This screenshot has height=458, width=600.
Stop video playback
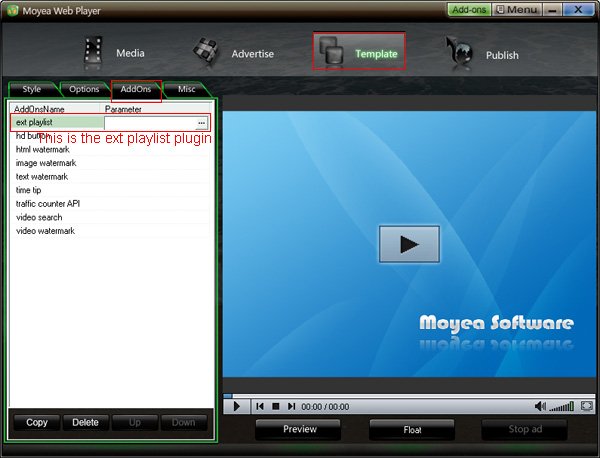coord(276,406)
